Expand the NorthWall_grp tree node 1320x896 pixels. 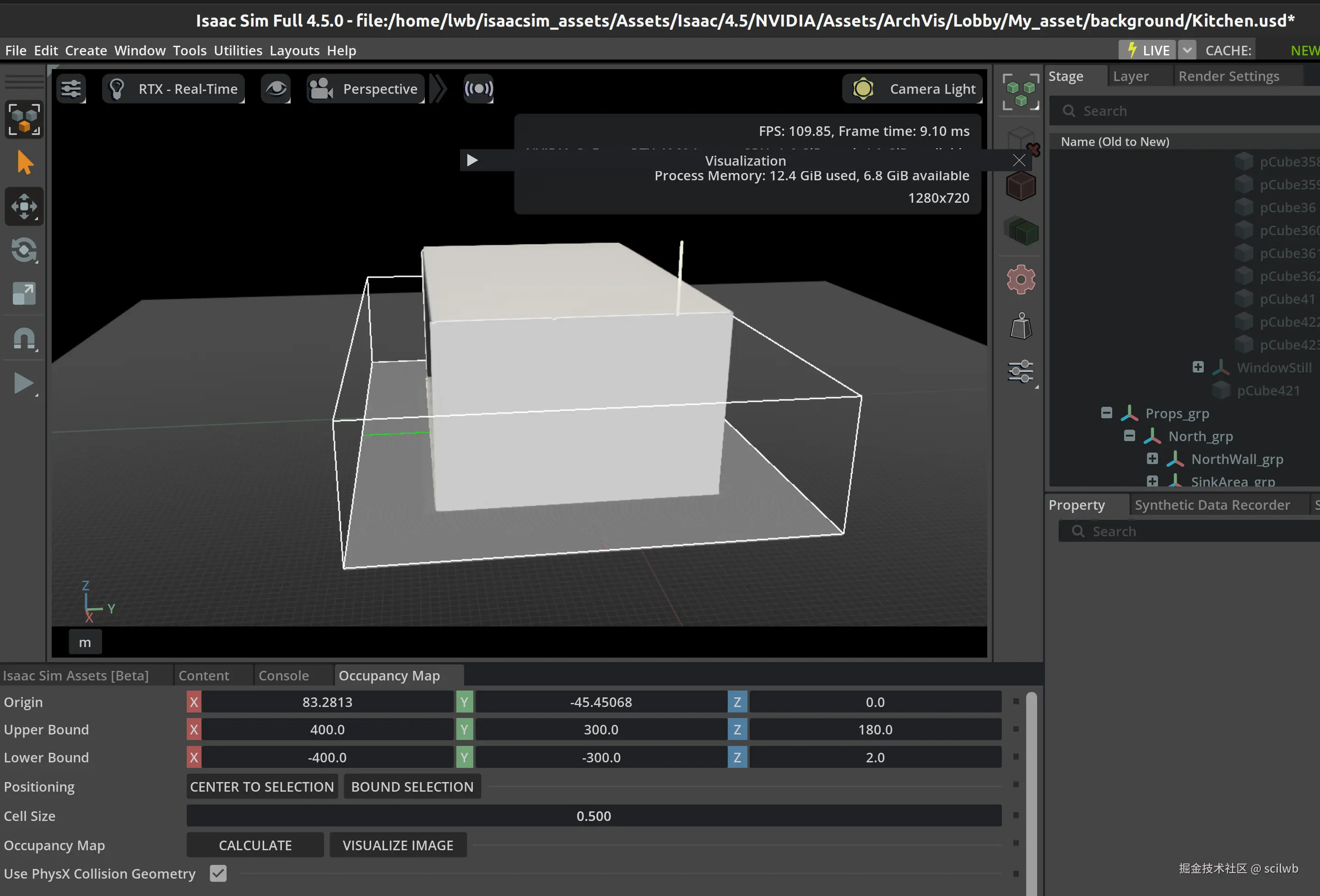pos(1152,459)
